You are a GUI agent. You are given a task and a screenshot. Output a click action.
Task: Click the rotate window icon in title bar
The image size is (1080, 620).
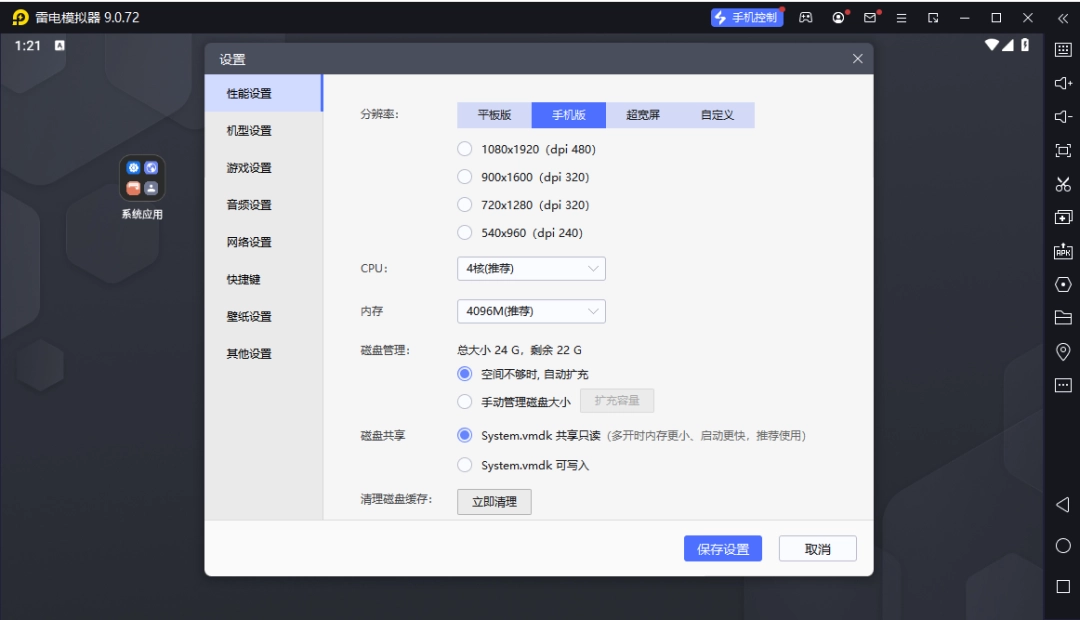933,18
